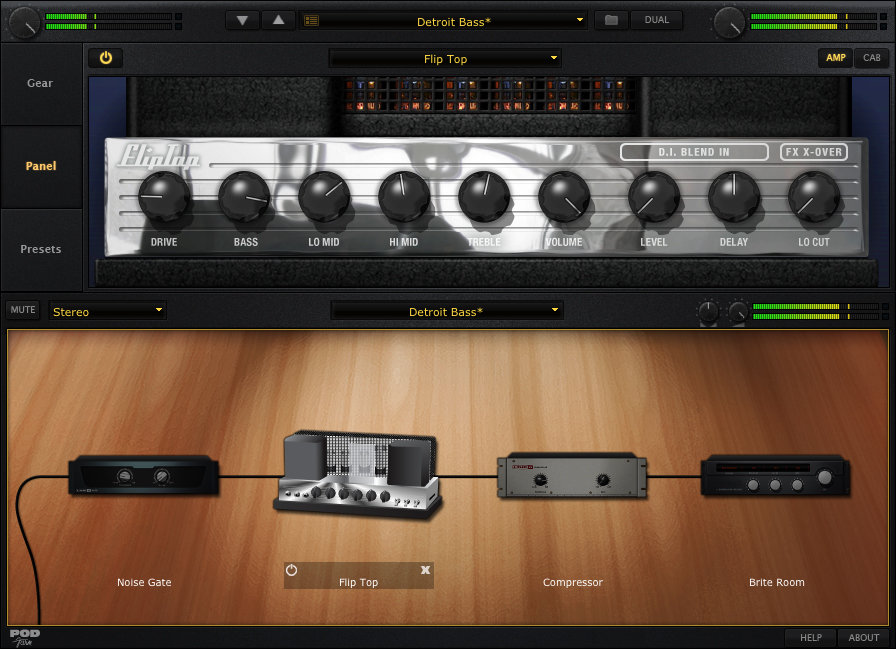
Task: Click the D.I. BLEND IN label
Action: point(694,152)
